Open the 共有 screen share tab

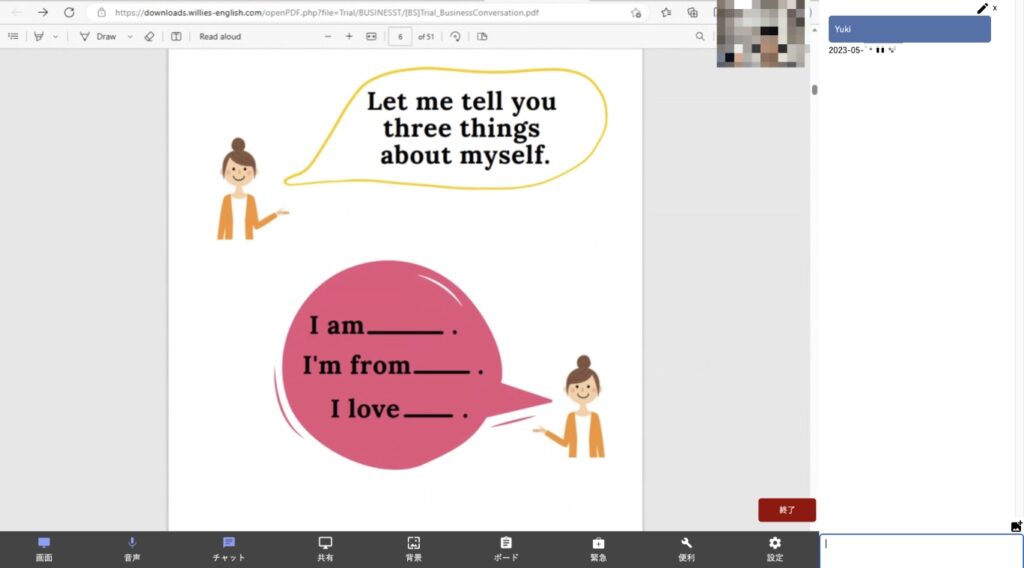[325, 548]
